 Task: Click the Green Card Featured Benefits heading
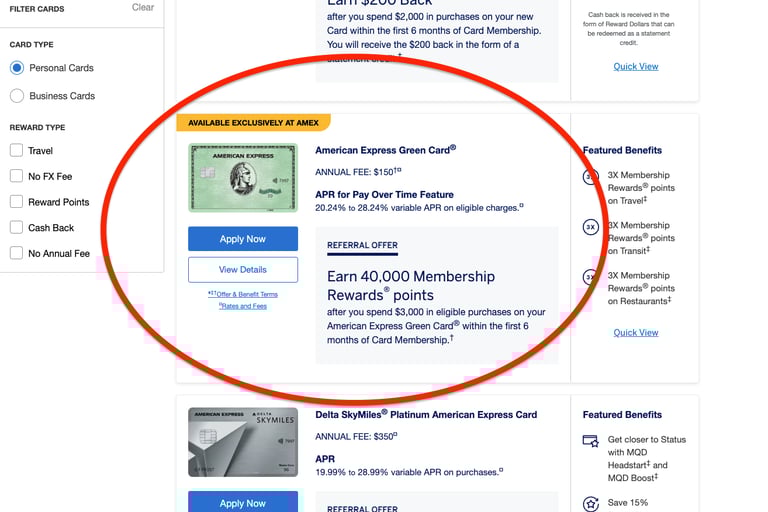pos(622,150)
